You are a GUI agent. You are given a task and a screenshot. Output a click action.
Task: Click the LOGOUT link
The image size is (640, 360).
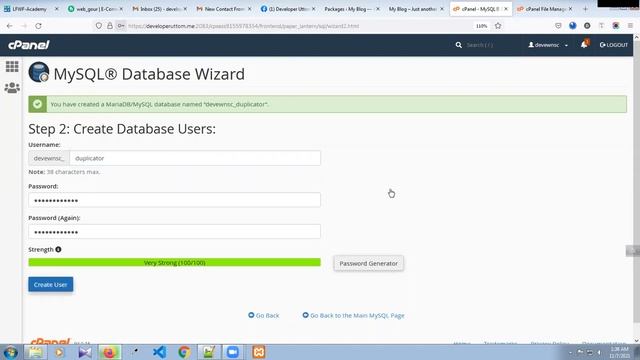(x=613, y=45)
